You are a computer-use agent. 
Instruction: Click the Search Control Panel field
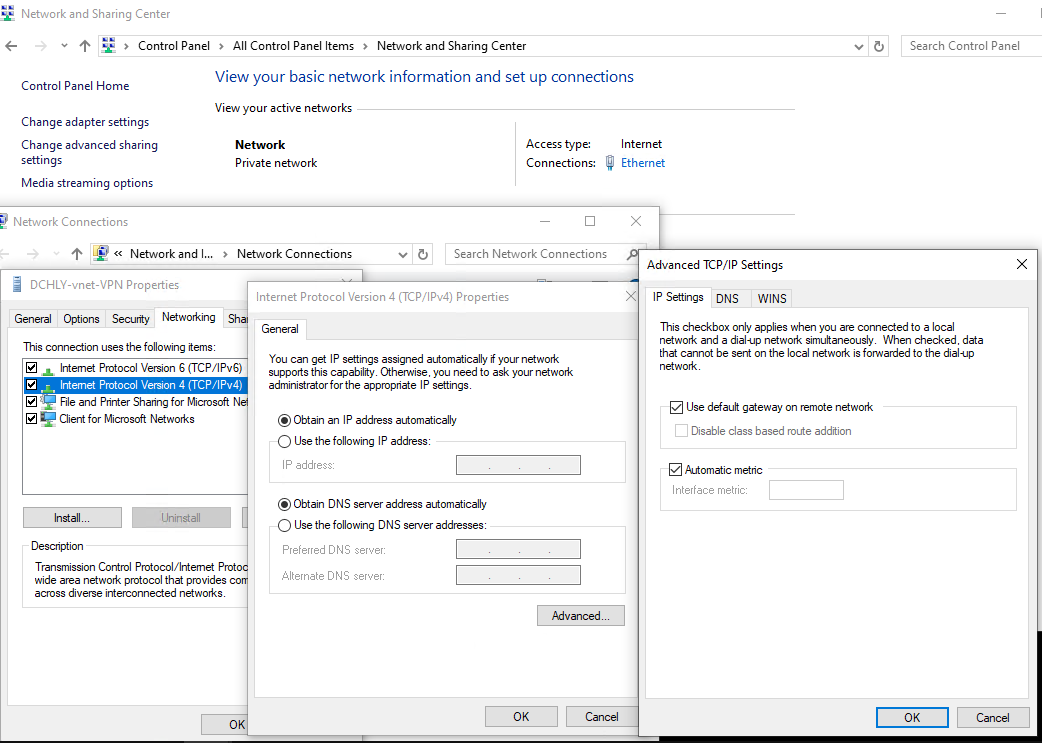point(972,46)
